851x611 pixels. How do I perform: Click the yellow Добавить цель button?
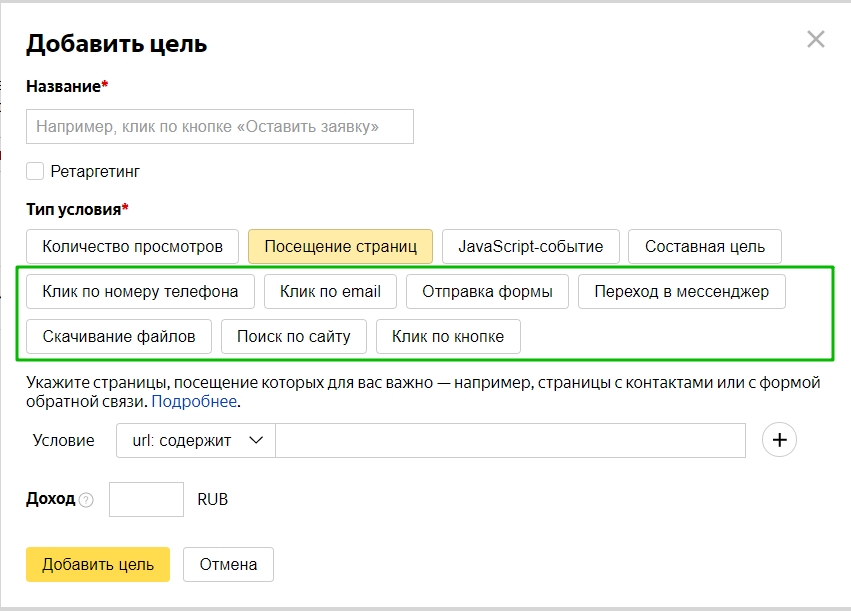point(98,564)
